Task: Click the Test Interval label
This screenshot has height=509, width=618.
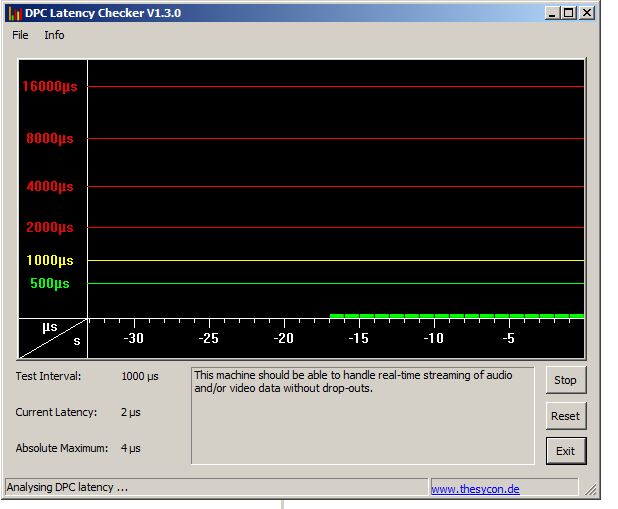Action: pos(48,376)
